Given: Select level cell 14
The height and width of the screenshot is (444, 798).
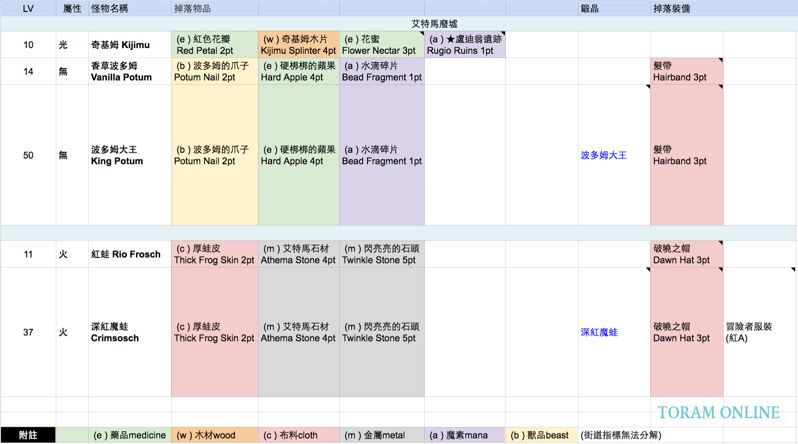Looking at the screenshot, I should point(28,71).
